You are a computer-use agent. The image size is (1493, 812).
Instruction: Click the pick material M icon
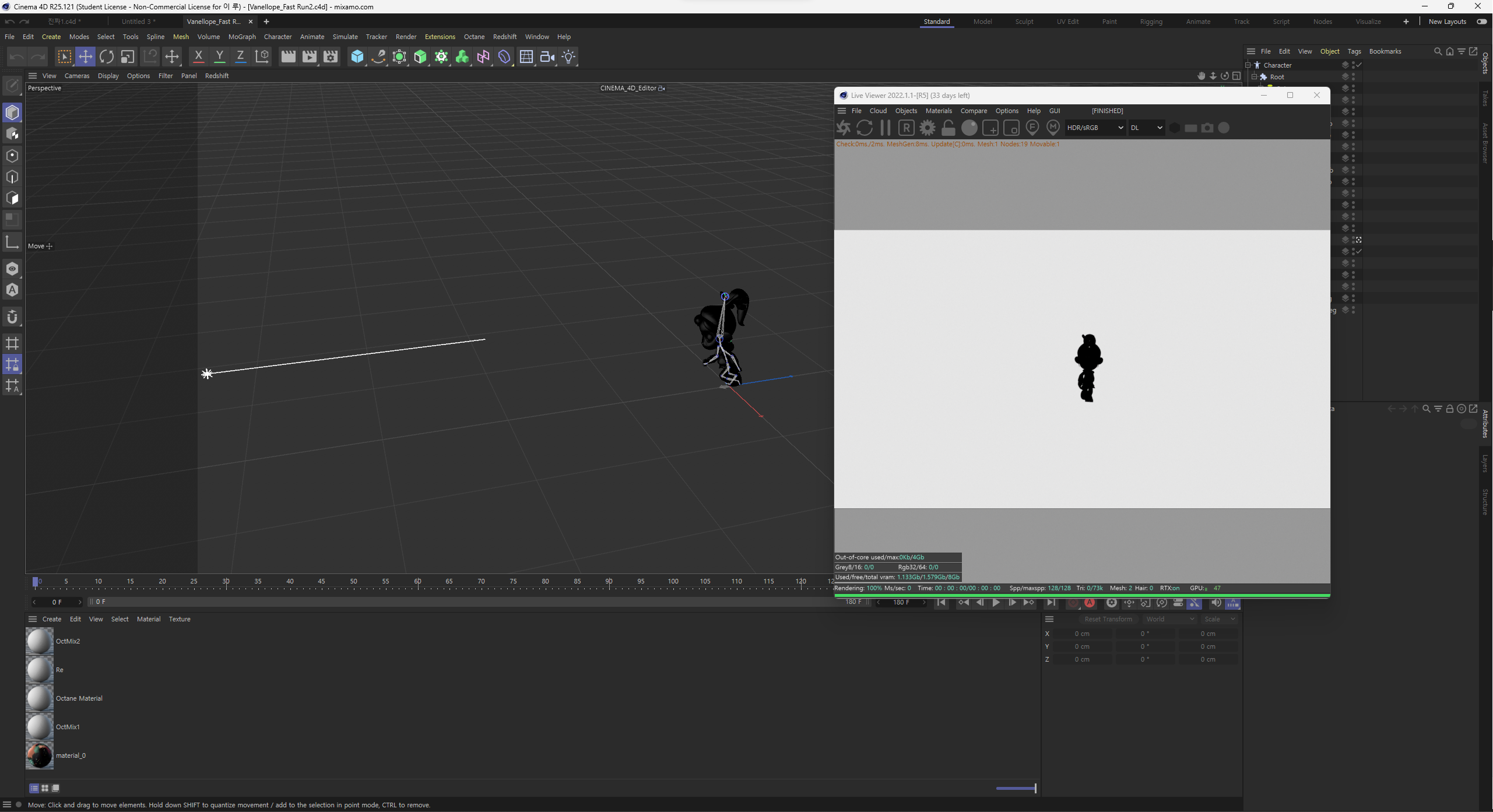click(1053, 128)
